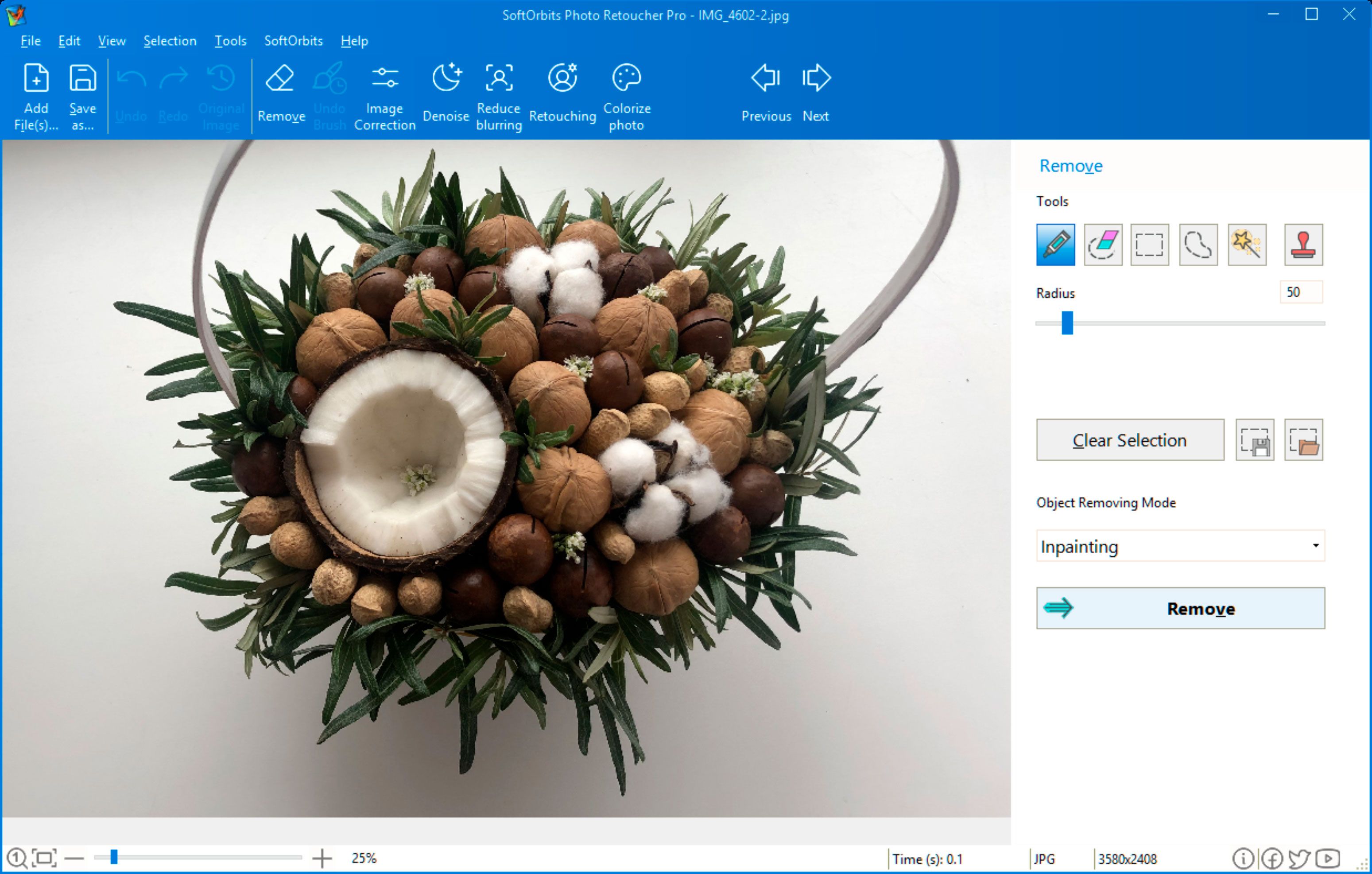Viewport: 1372px width, 874px height.
Task: Click the Retouching toolbar item
Action: pos(561,95)
